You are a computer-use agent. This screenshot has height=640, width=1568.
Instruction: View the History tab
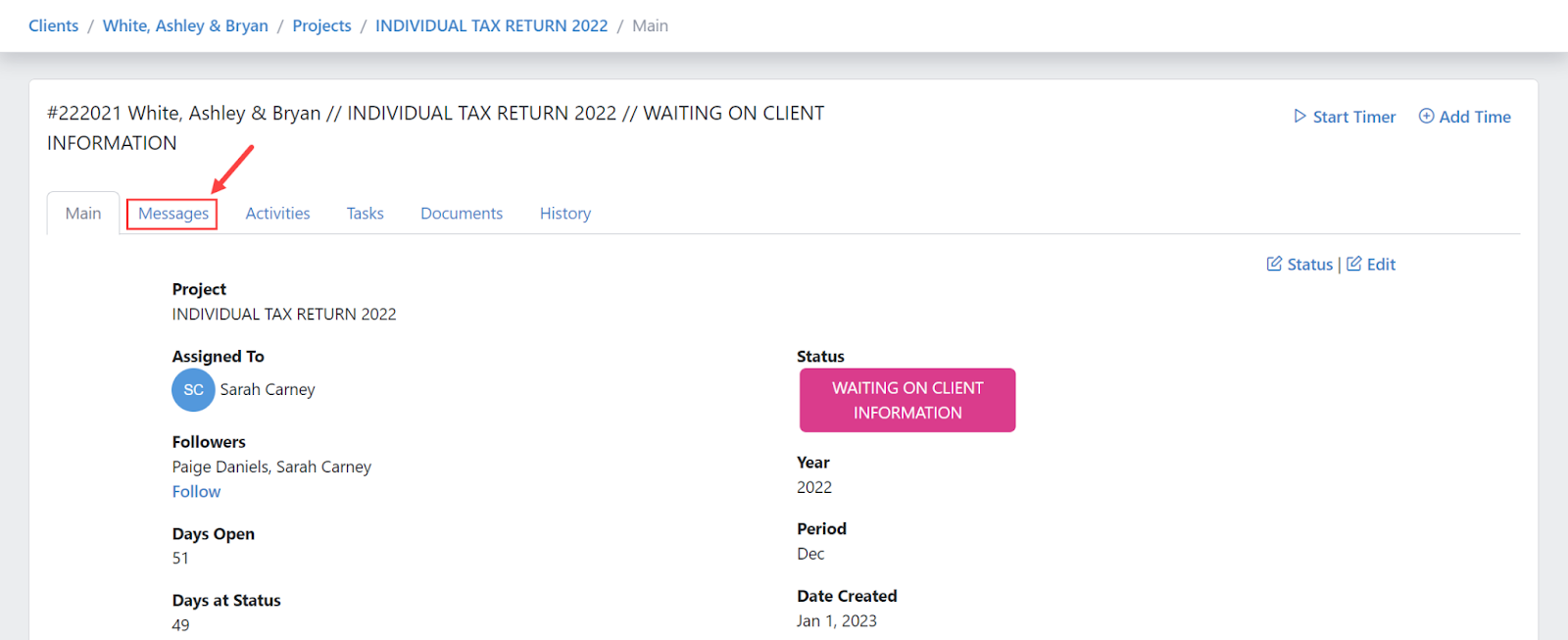point(564,213)
